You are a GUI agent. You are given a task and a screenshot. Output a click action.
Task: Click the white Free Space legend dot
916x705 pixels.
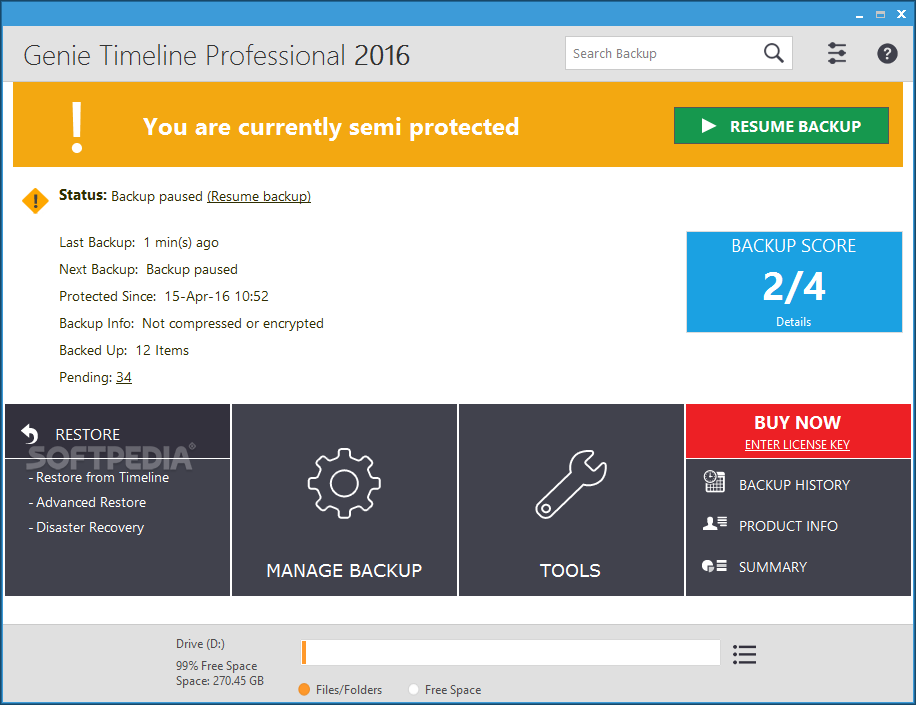click(414, 689)
